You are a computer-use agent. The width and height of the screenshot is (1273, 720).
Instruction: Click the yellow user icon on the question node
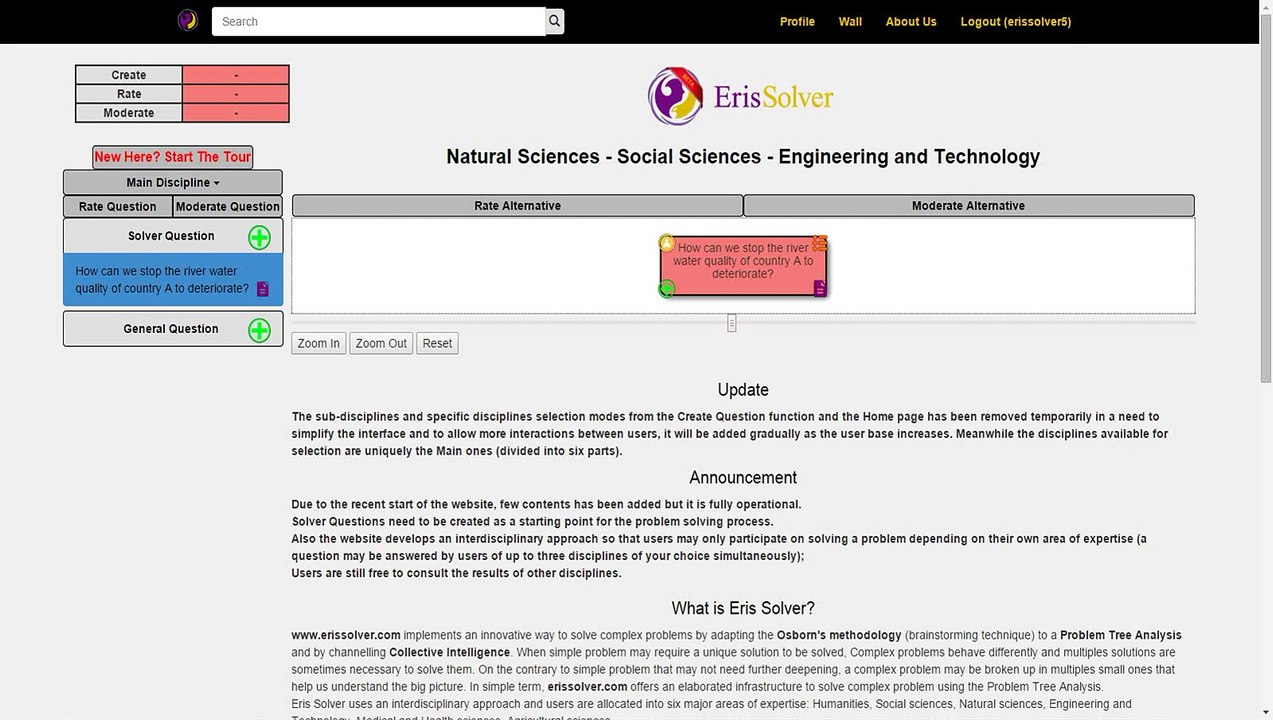pyautogui.click(x=667, y=243)
